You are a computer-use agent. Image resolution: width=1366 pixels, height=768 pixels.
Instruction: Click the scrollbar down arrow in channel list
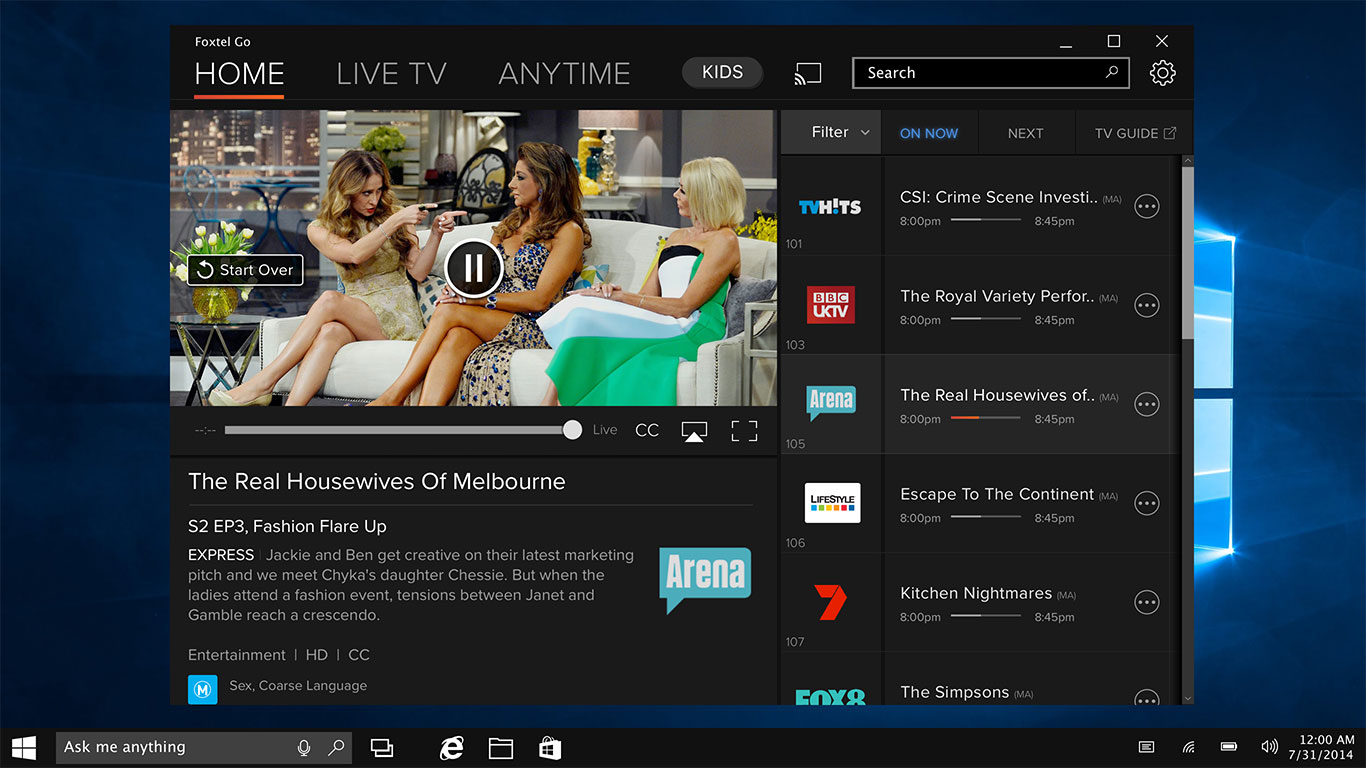click(1187, 698)
